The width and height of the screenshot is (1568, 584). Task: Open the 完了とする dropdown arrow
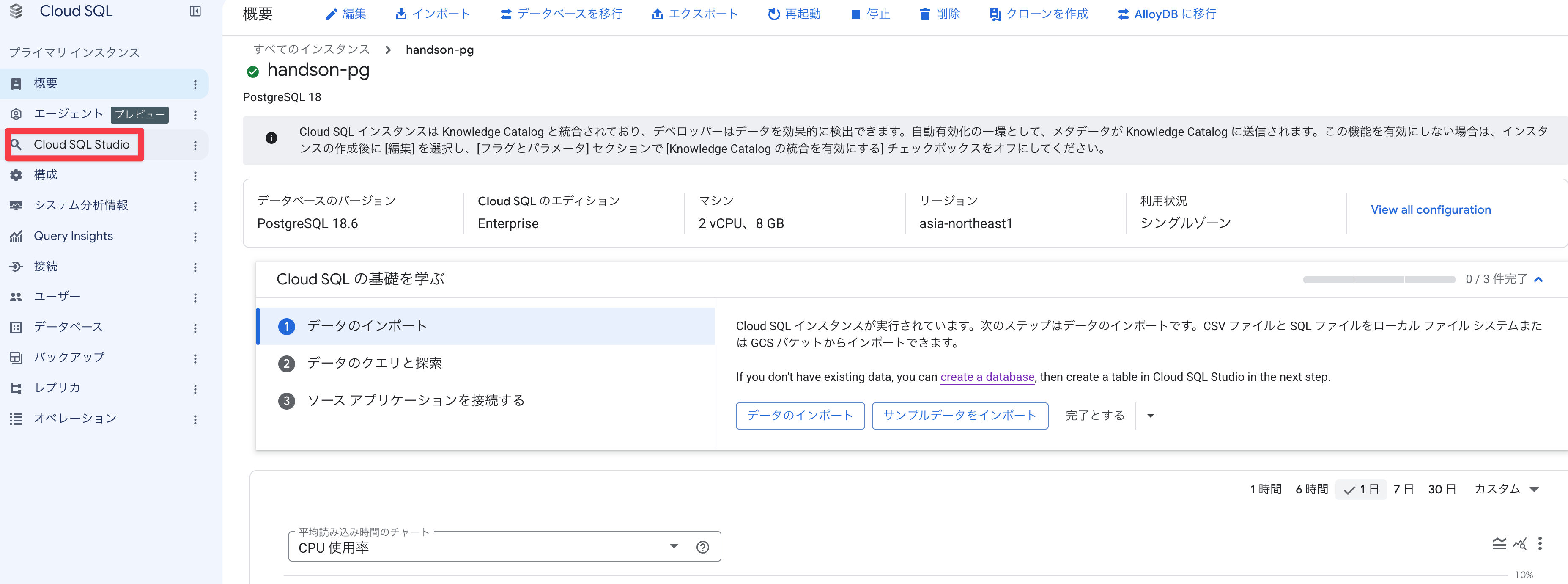click(1151, 416)
